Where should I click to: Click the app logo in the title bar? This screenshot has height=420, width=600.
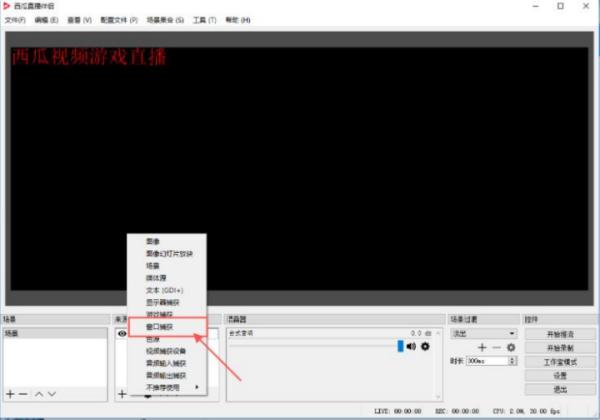tap(6, 6)
